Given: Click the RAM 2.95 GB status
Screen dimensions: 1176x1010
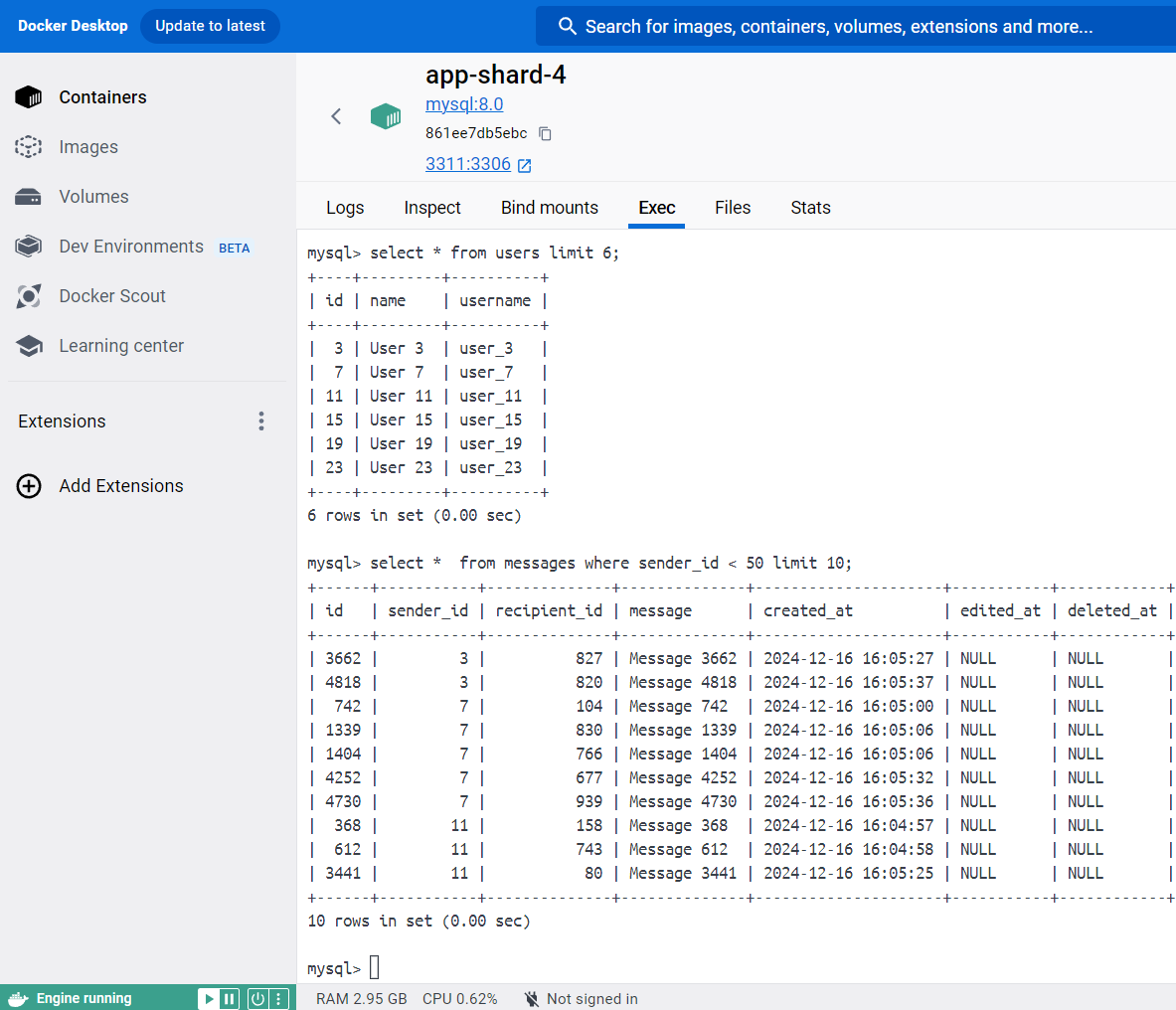Looking at the screenshot, I should 362,999.
